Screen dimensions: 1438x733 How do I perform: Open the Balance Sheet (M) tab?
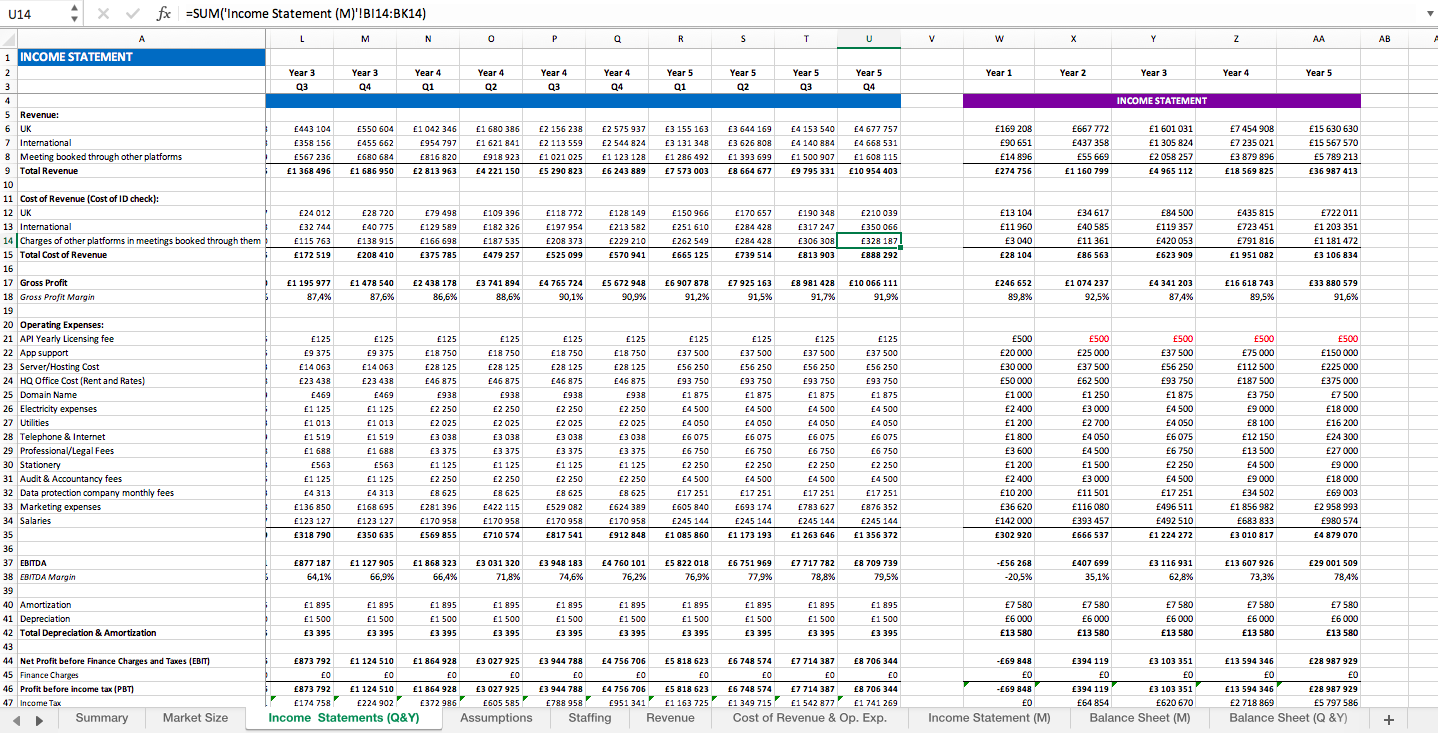point(1140,718)
